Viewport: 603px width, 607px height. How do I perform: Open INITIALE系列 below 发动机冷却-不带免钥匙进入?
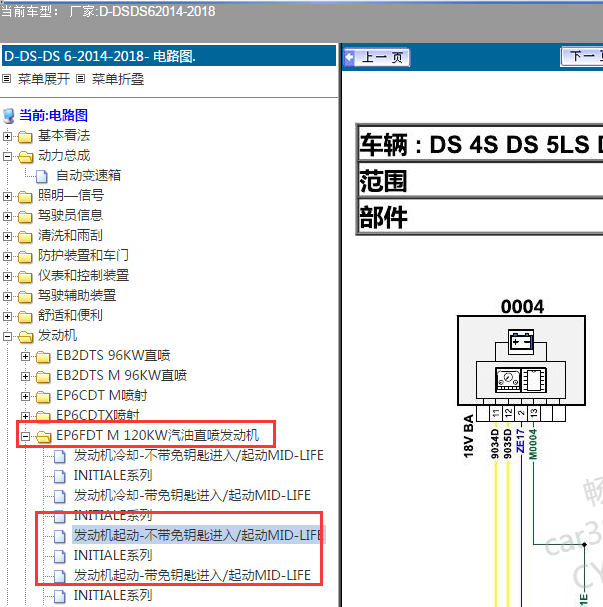[113, 475]
